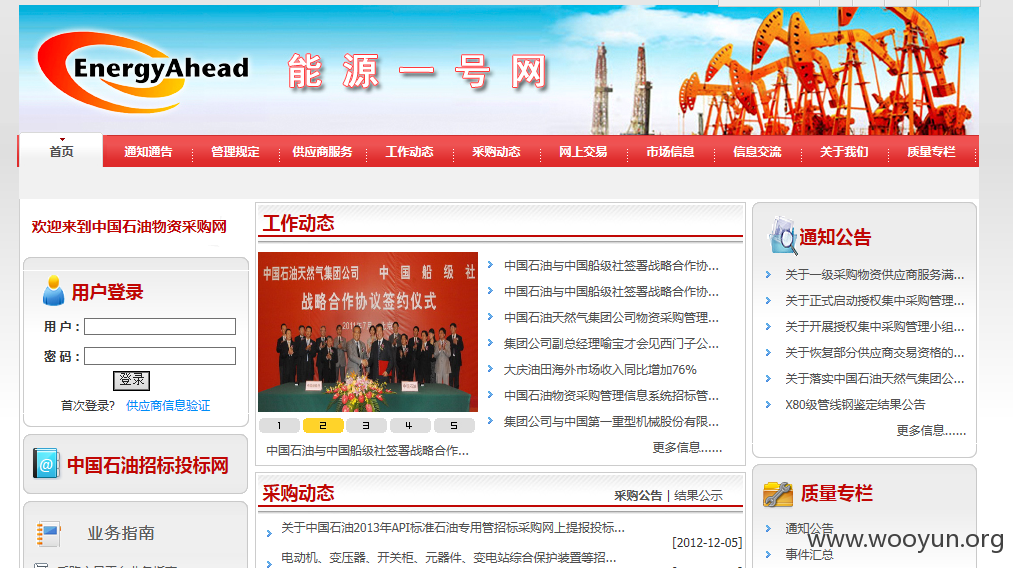Open the 供应商信息验证 link
1013x568 pixels.
click(168, 406)
